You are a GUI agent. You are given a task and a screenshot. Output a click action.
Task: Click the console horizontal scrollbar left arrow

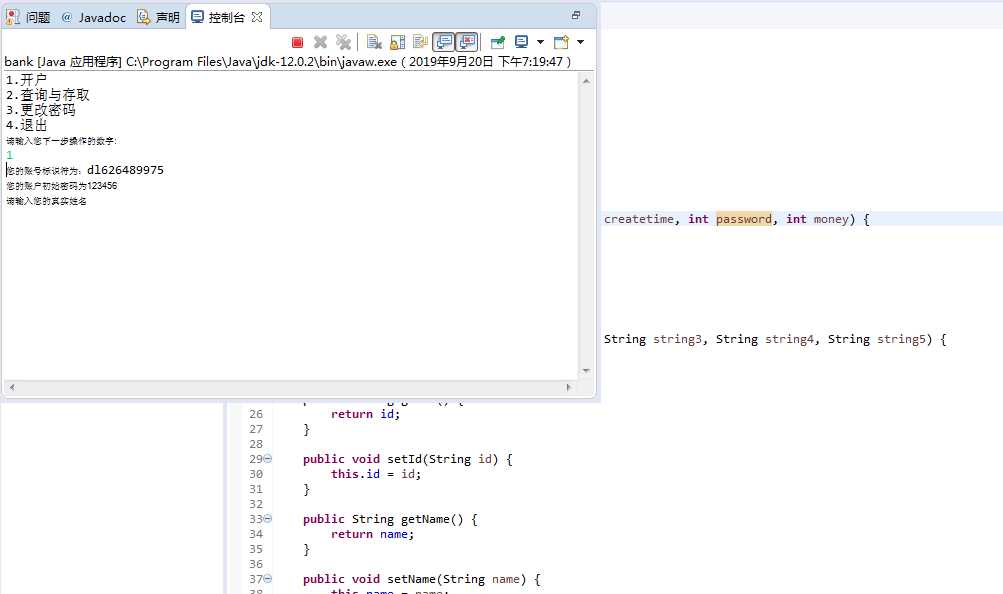pyautogui.click(x=12, y=387)
